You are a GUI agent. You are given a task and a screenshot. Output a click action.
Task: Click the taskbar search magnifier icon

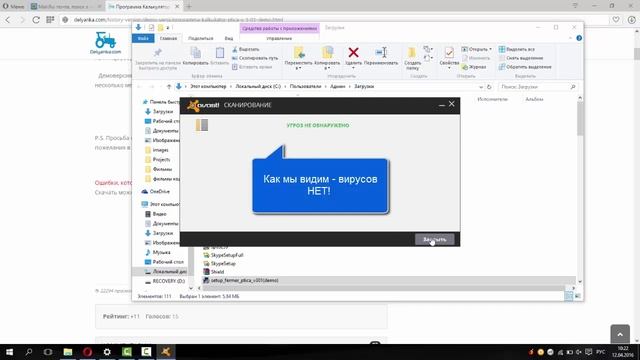29,351
